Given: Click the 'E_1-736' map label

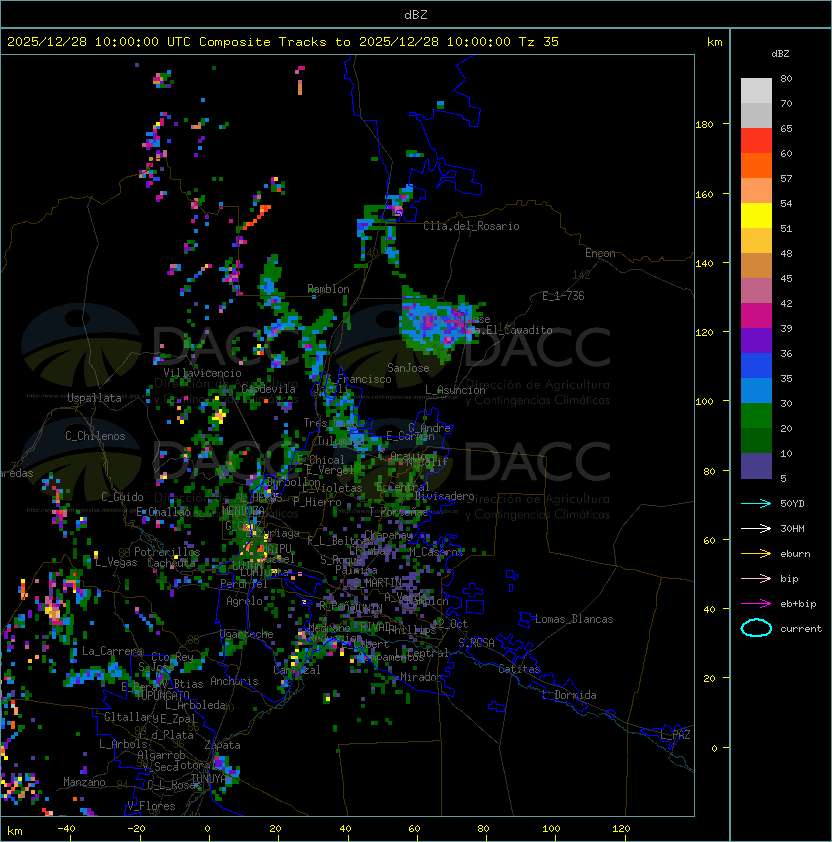Looking at the screenshot, I should pyautogui.click(x=563, y=296).
